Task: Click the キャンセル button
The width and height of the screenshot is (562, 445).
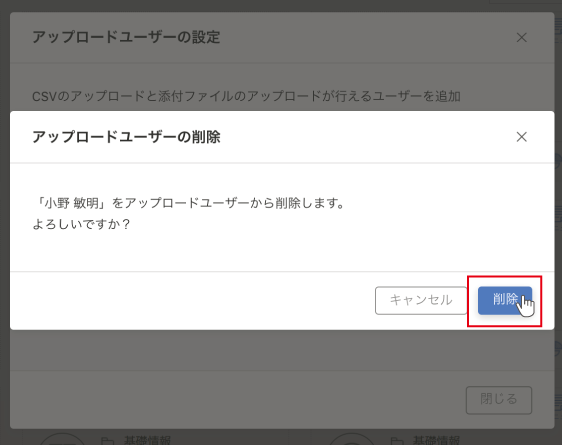Action: click(421, 300)
